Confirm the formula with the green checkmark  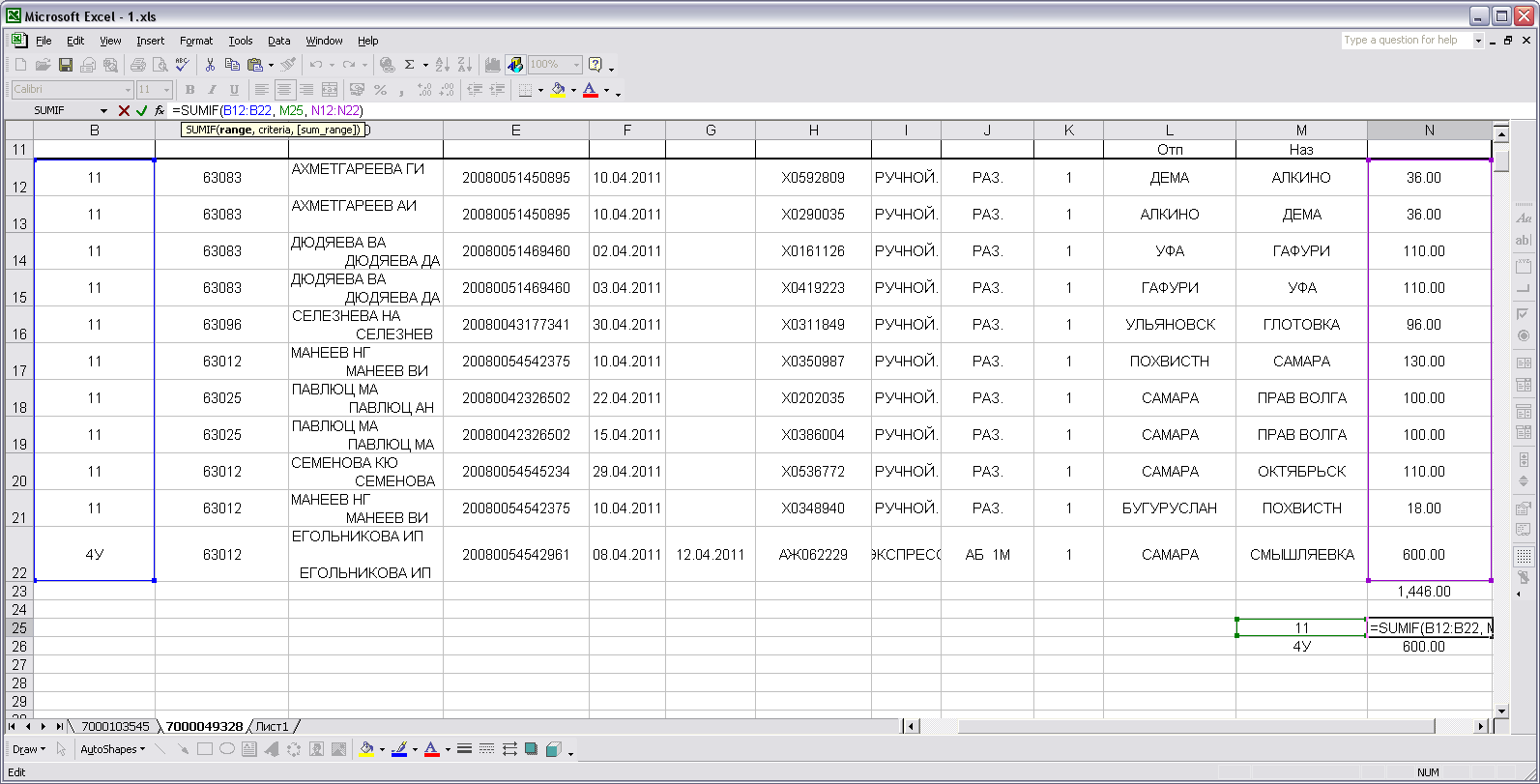click(141, 111)
